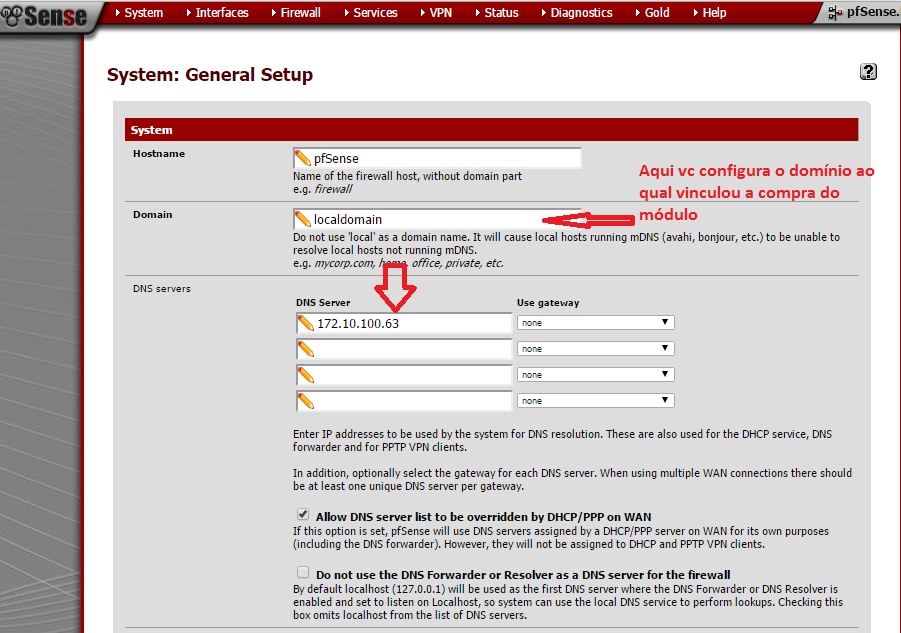Click pencil icon in third DNS server field
The width and height of the screenshot is (901, 633).
click(305, 375)
